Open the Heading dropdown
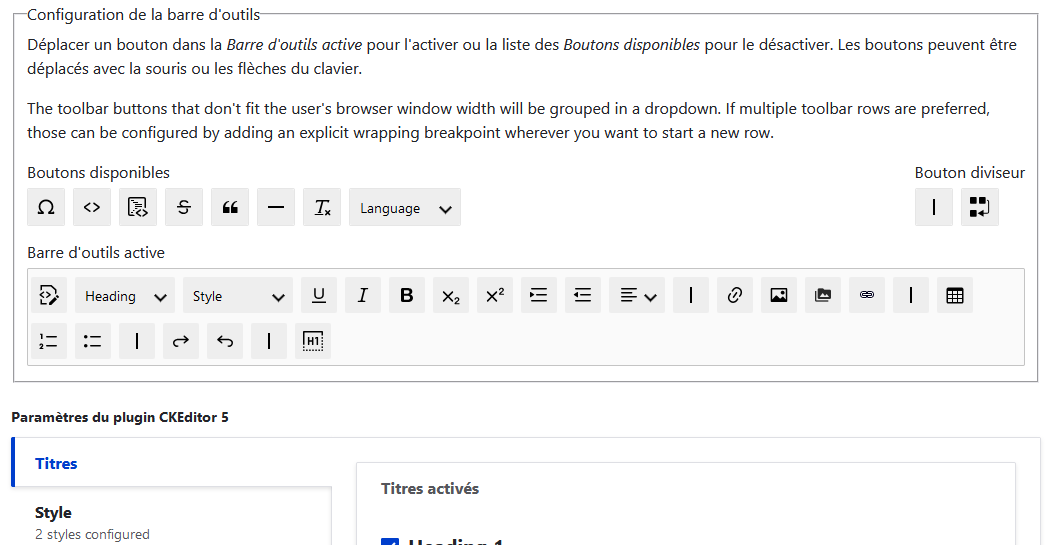 (125, 295)
